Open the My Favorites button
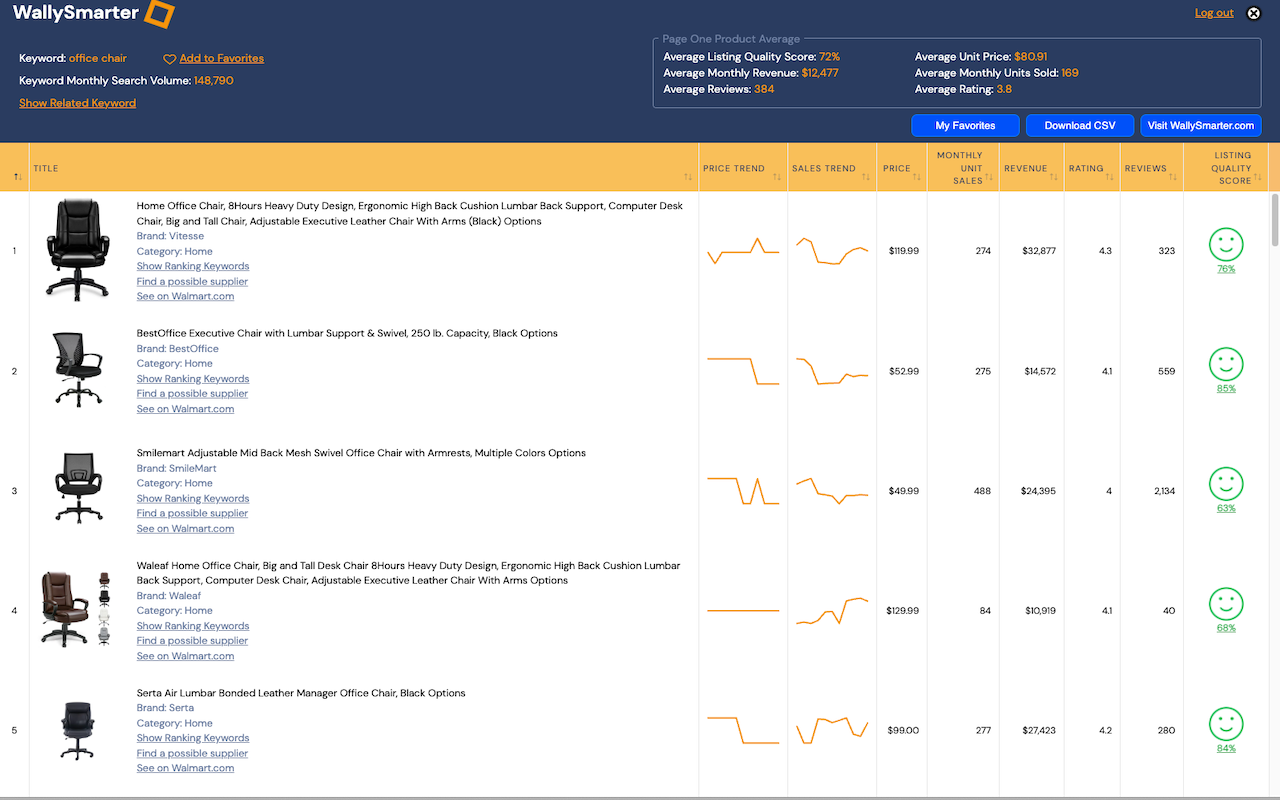The image size is (1280, 800). (x=965, y=126)
